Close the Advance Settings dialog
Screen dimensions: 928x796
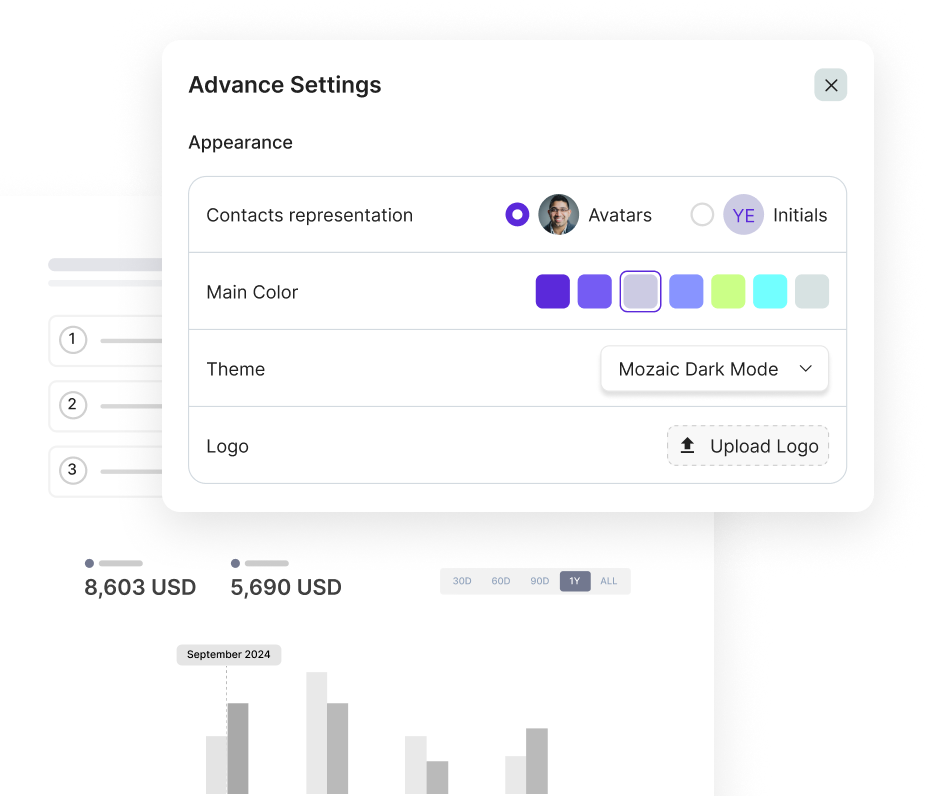[830, 85]
